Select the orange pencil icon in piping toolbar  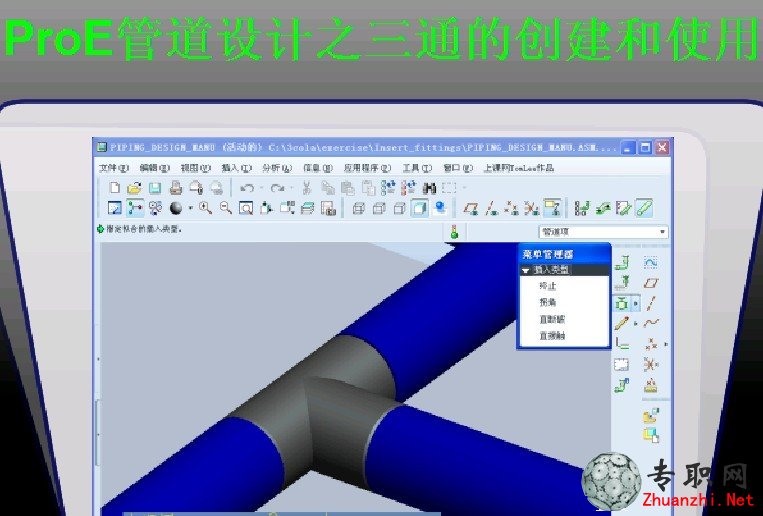pos(621,323)
